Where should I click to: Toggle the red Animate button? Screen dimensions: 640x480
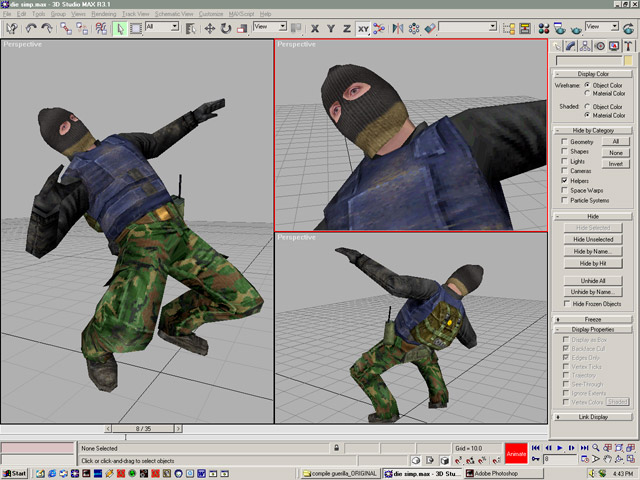tap(516, 453)
